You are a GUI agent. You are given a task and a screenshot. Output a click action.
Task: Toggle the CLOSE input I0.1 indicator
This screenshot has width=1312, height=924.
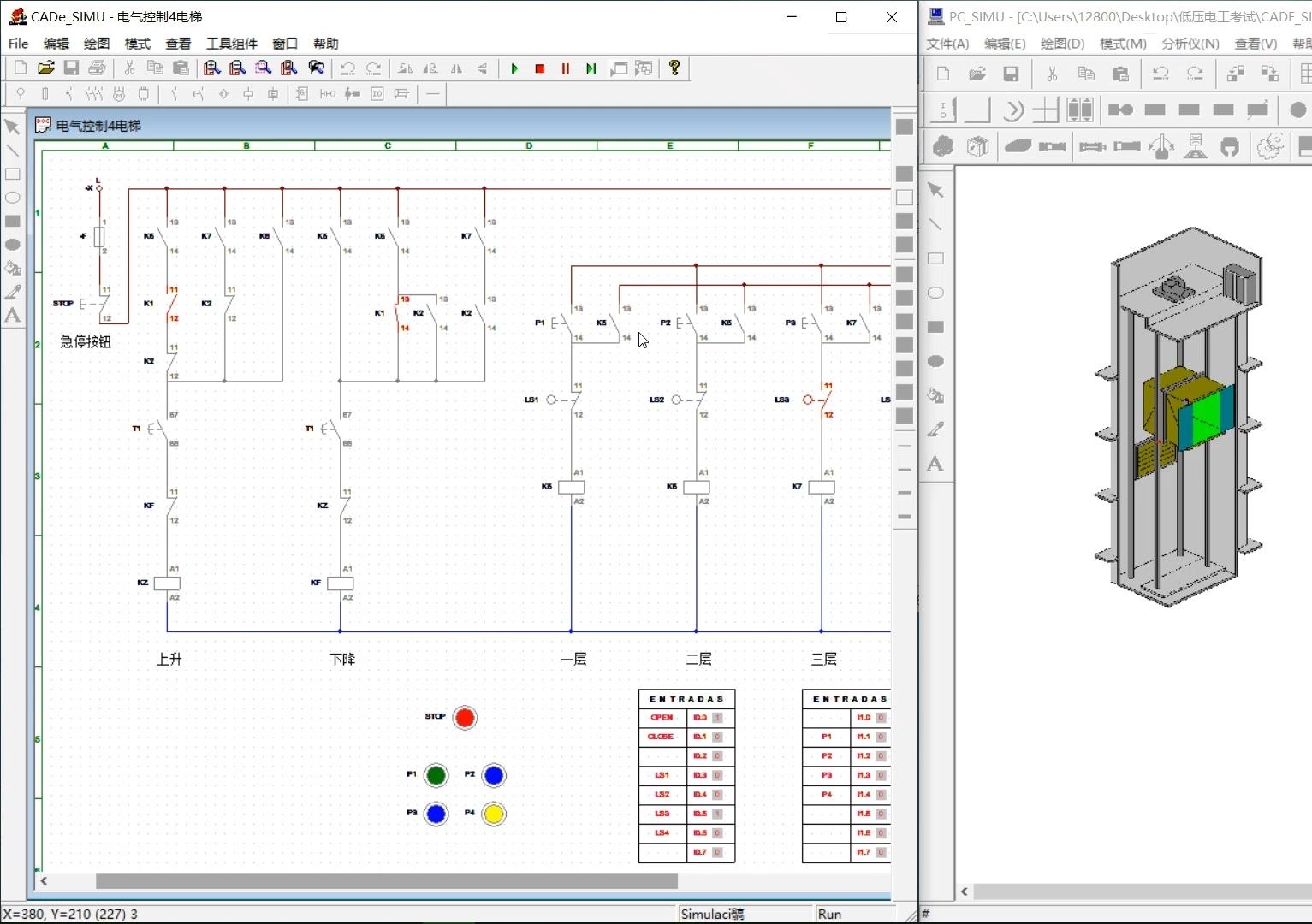click(x=717, y=737)
